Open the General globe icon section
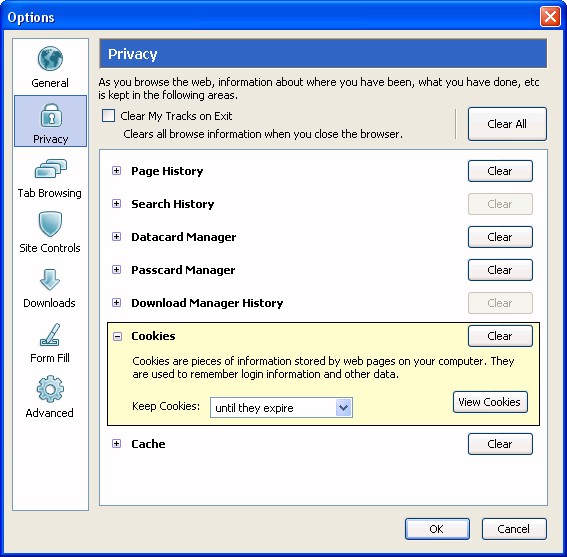567x557 pixels. click(50, 59)
